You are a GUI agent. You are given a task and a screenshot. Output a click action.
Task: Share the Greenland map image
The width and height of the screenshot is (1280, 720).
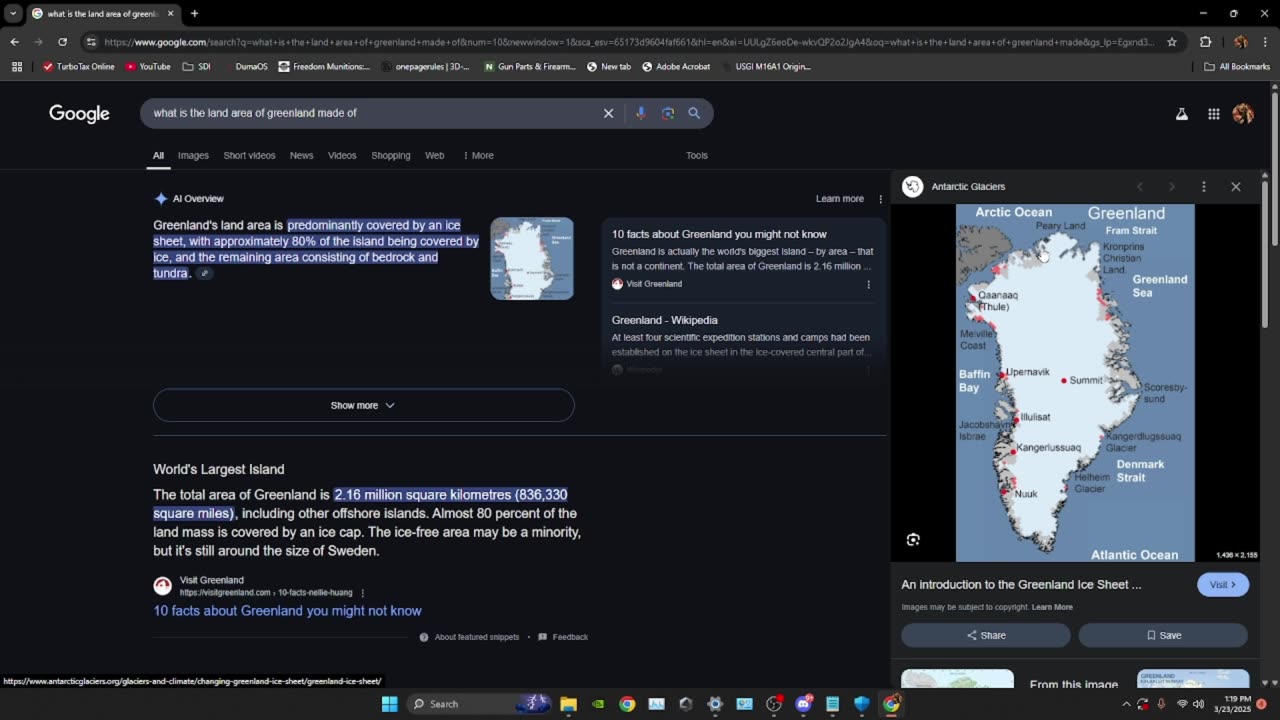986,635
